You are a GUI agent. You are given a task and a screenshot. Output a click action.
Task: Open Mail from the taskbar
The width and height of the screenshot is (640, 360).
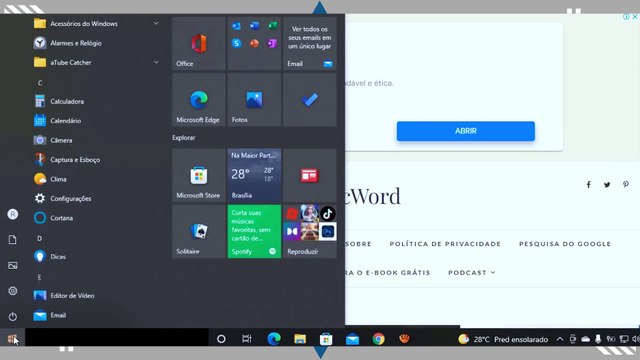(x=352, y=339)
